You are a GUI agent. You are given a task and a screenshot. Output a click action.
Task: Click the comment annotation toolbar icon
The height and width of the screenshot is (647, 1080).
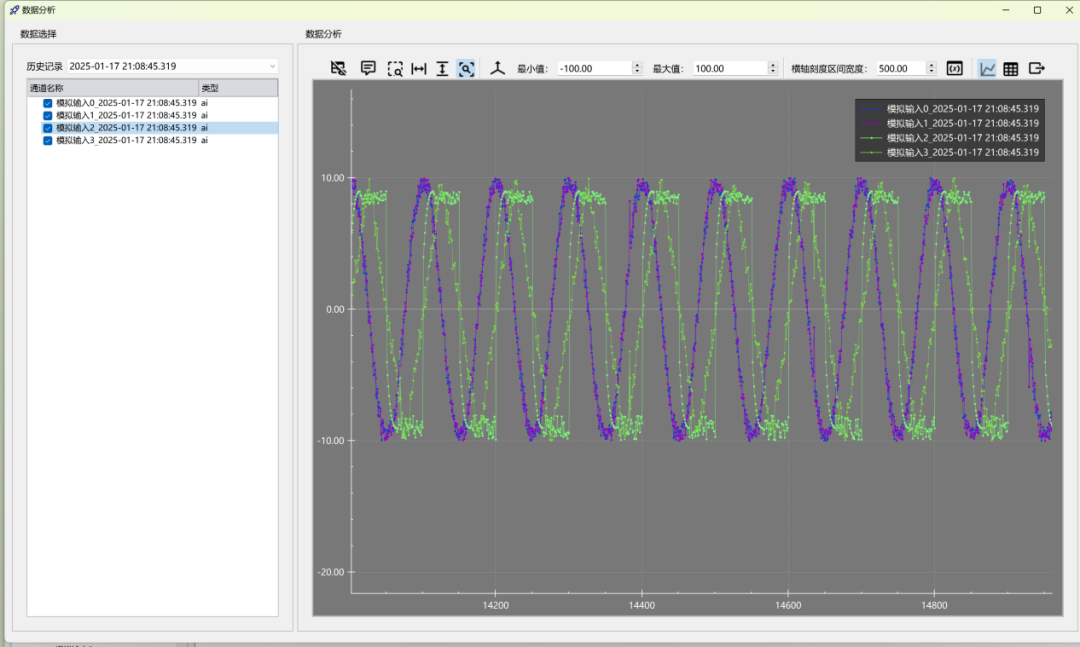tap(368, 68)
